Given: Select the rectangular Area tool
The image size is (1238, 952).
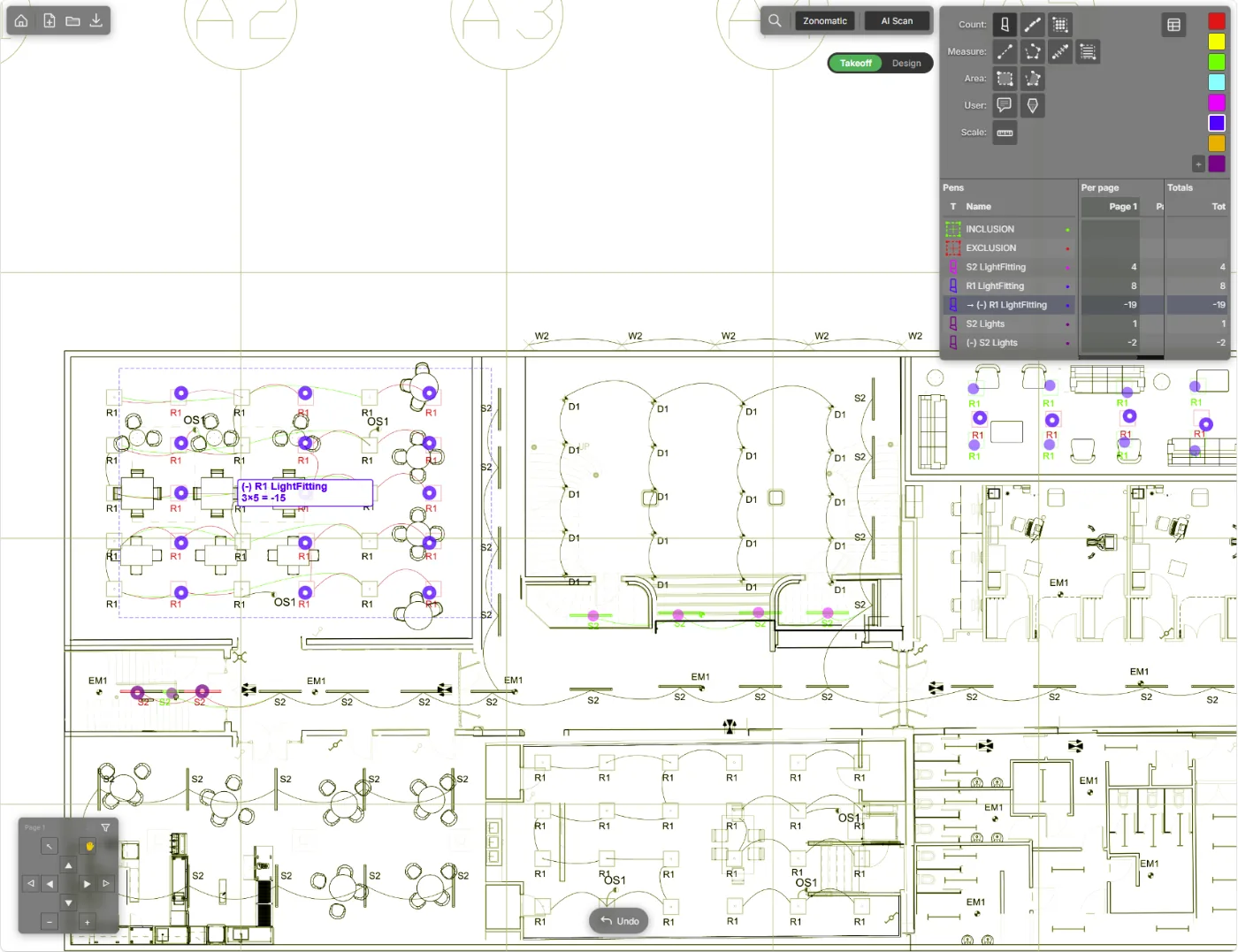Looking at the screenshot, I should (1005, 79).
